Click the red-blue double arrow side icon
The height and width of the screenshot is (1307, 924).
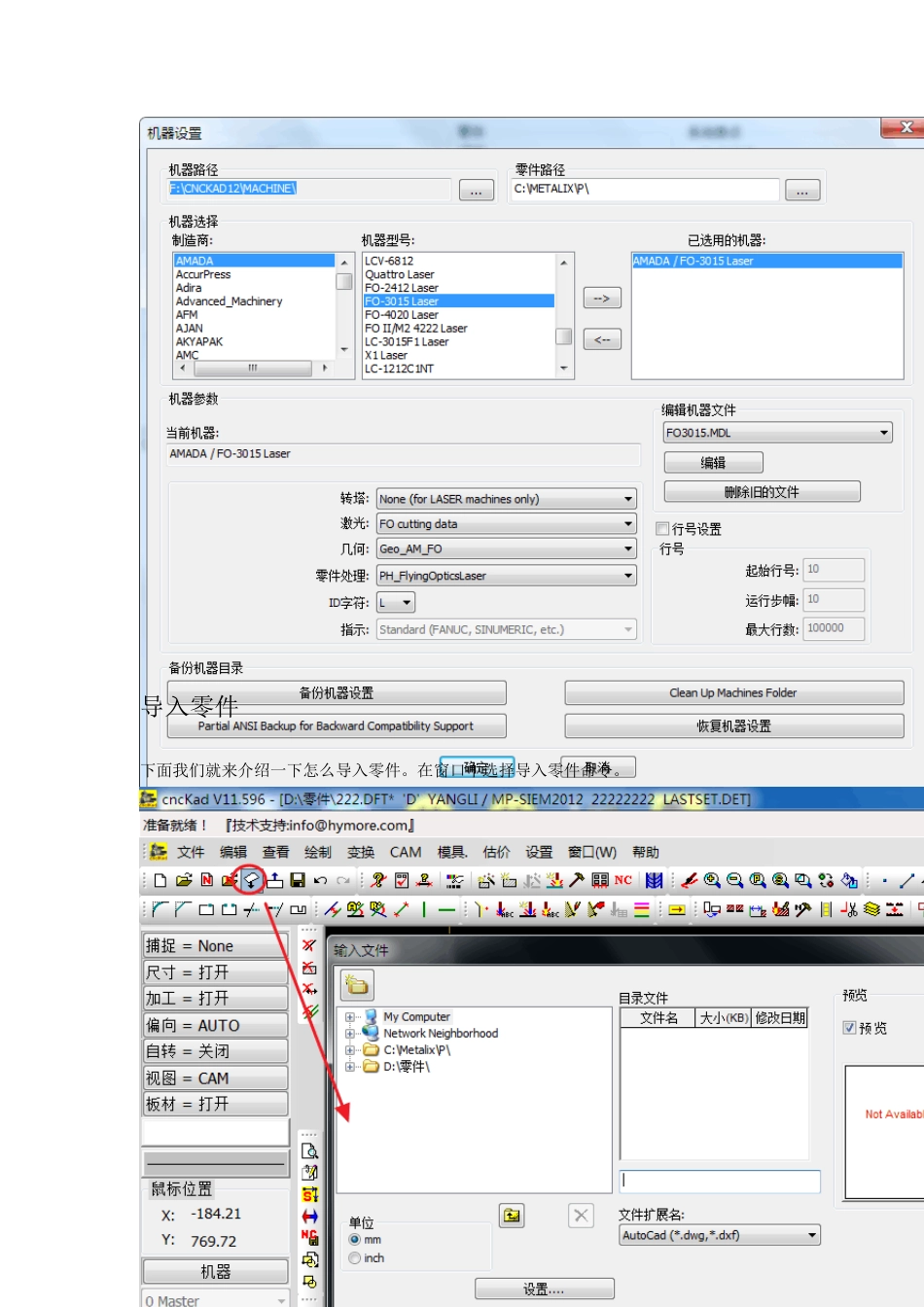click(x=310, y=1217)
